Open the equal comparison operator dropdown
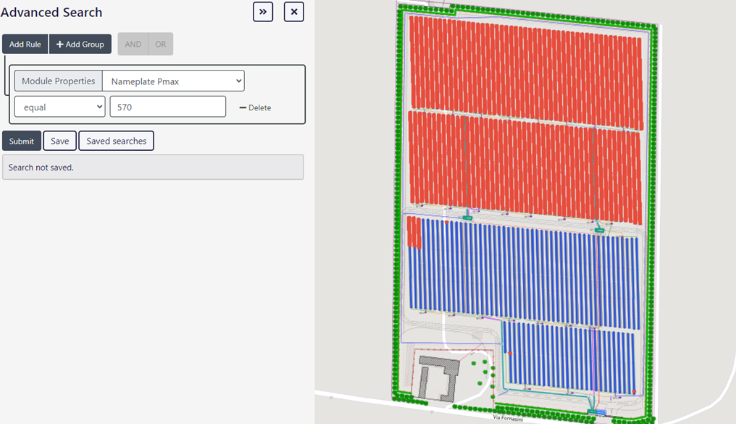 point(59,107)
